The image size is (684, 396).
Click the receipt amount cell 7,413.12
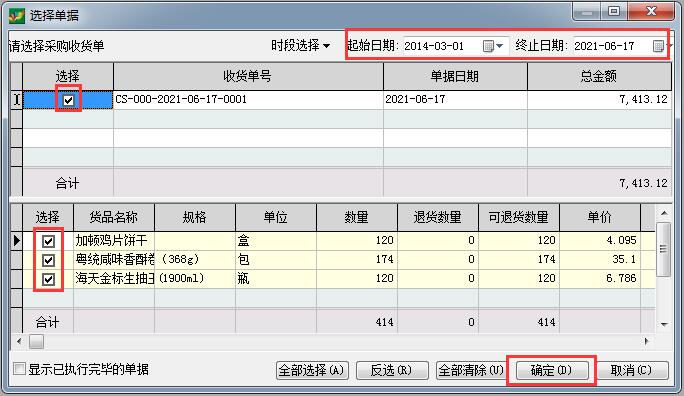(599, 99)
